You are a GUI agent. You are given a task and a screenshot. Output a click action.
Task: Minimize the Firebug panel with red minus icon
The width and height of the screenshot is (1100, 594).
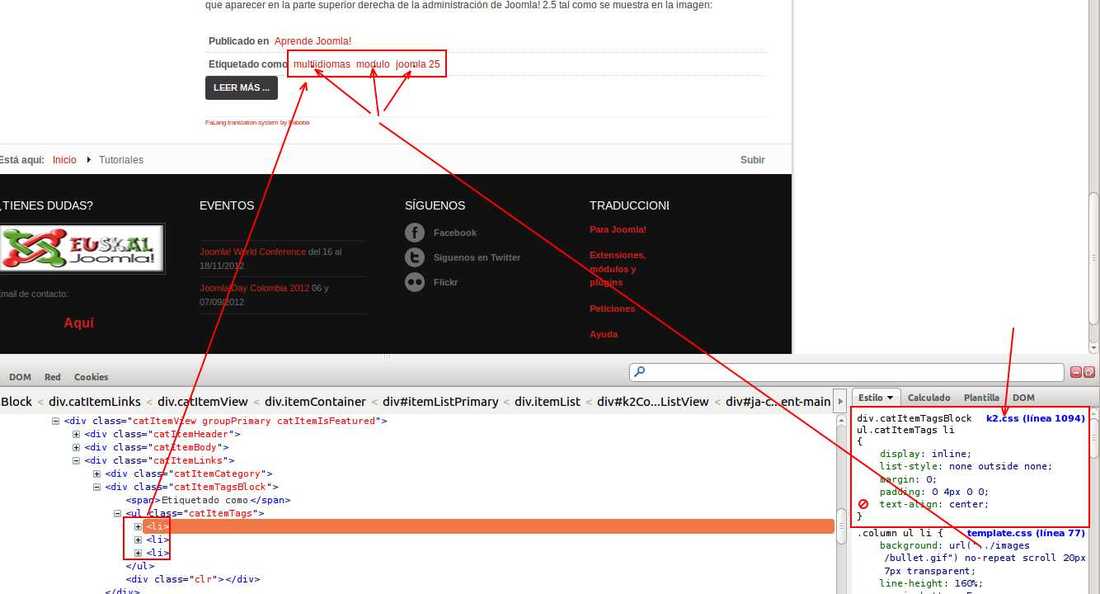[1075, 372]
